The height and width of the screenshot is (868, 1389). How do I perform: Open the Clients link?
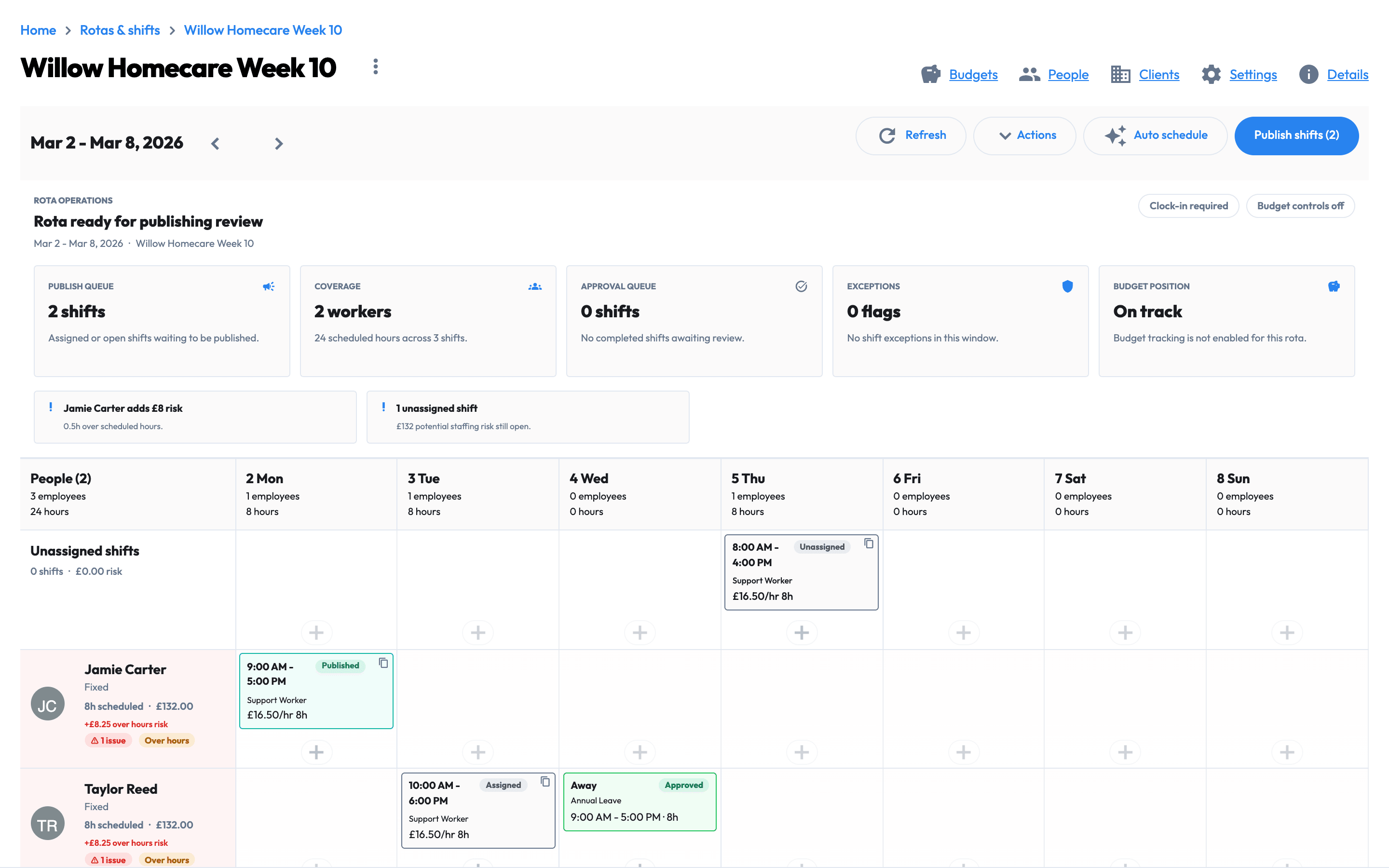[1159, 75]
